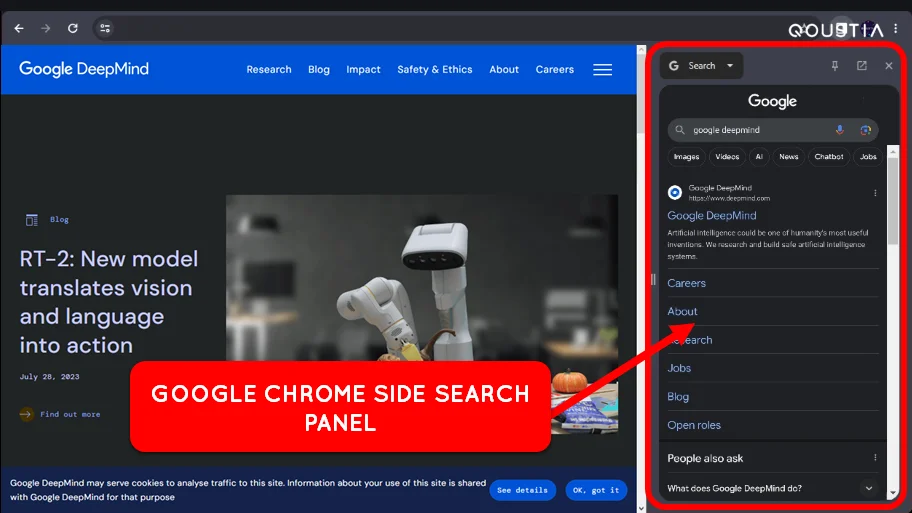The height and width of the screenshot is (513, 912).
Task: Select News filter chip
Action: pyautogui.click(x=789, y=156)
